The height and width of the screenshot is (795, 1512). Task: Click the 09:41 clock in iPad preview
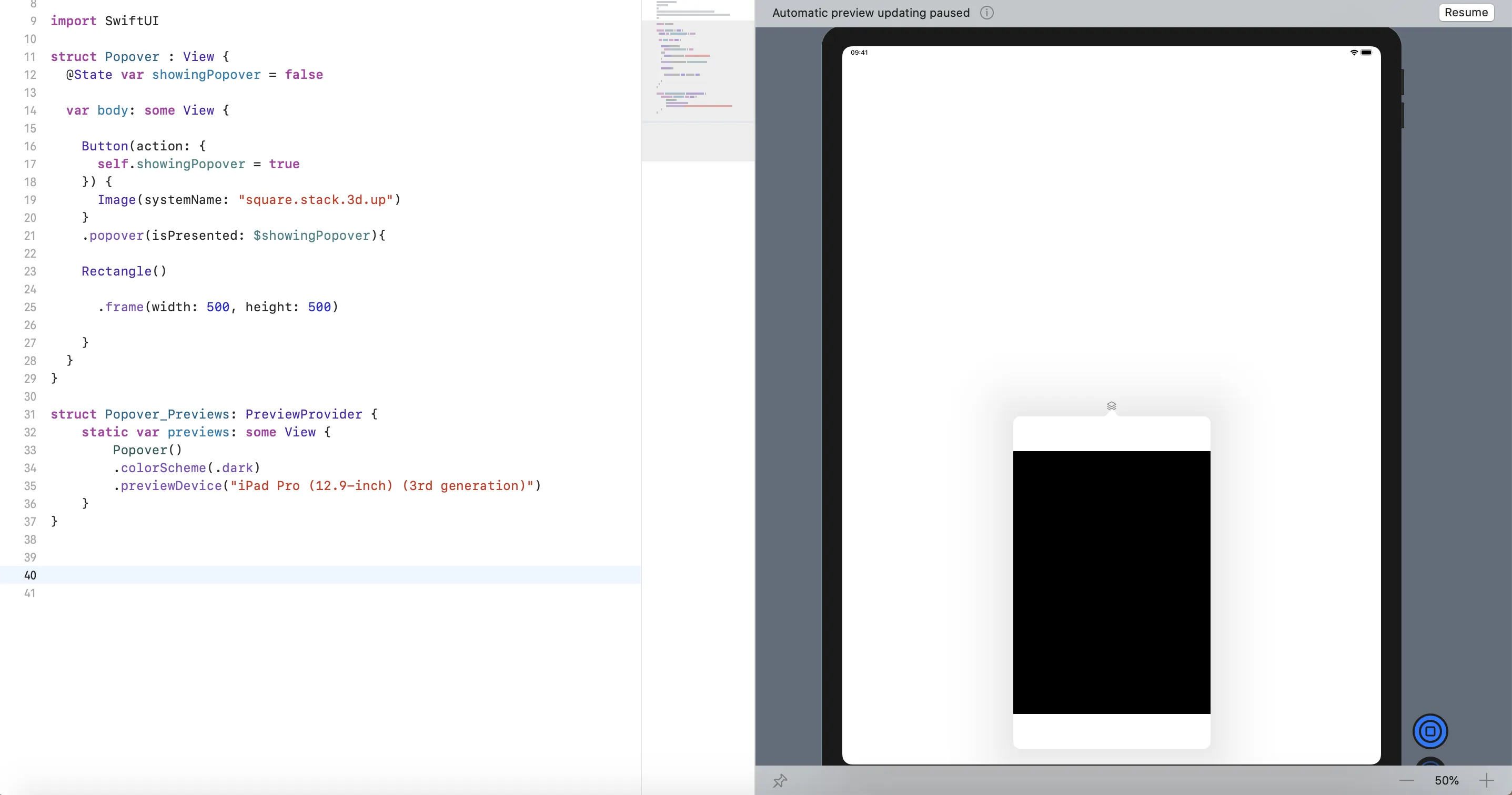coord(859,53)
